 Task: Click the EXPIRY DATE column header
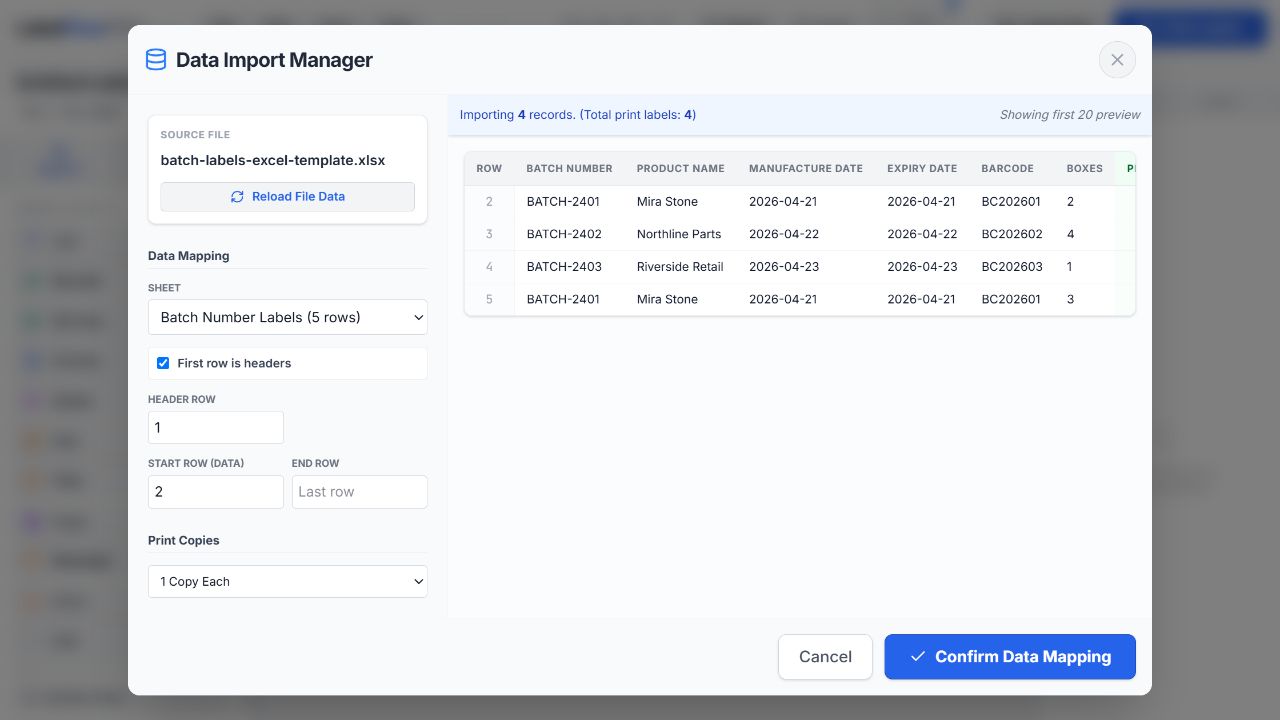pyautogui.click(x=922, y=168)
